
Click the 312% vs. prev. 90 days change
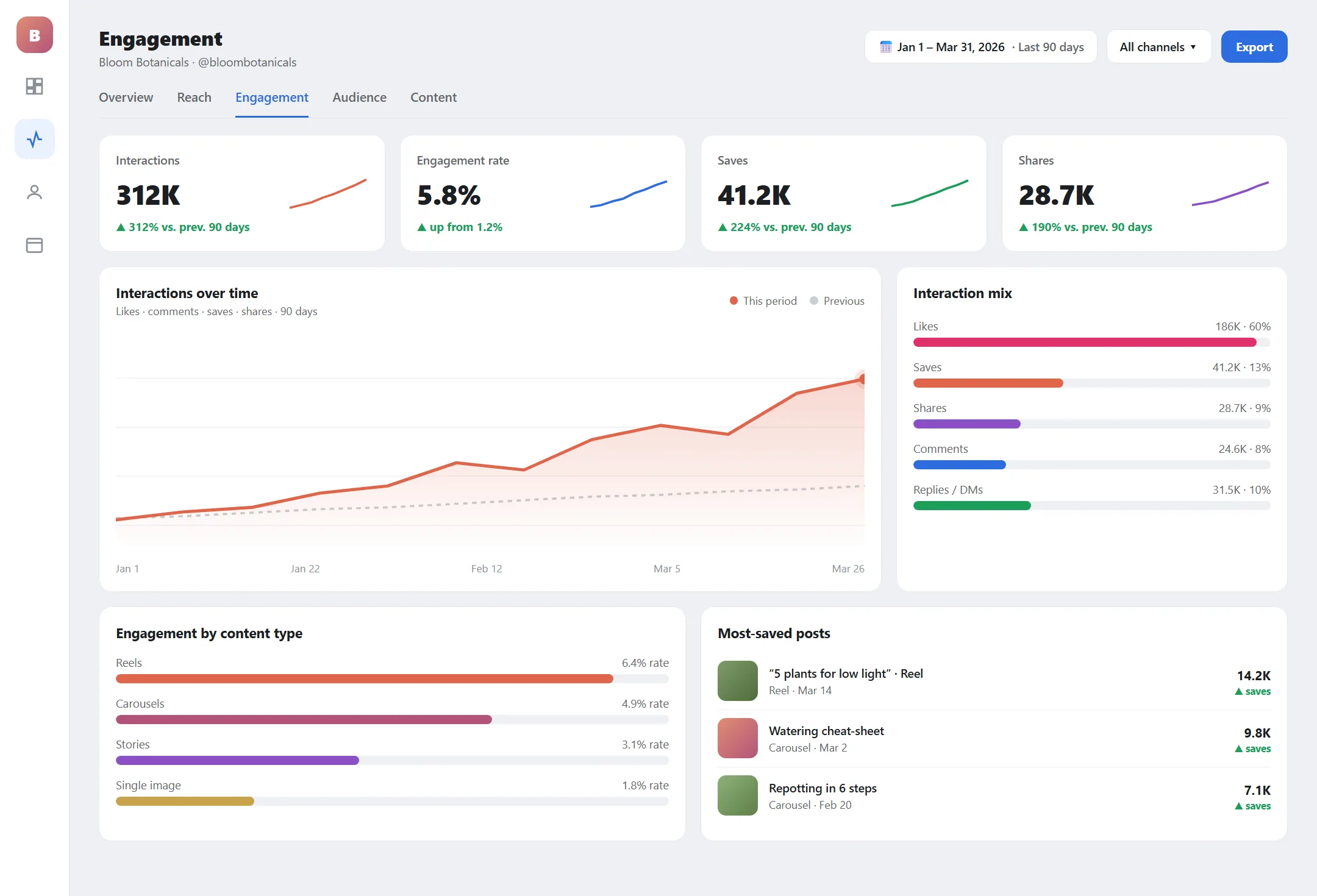[183, 227]
